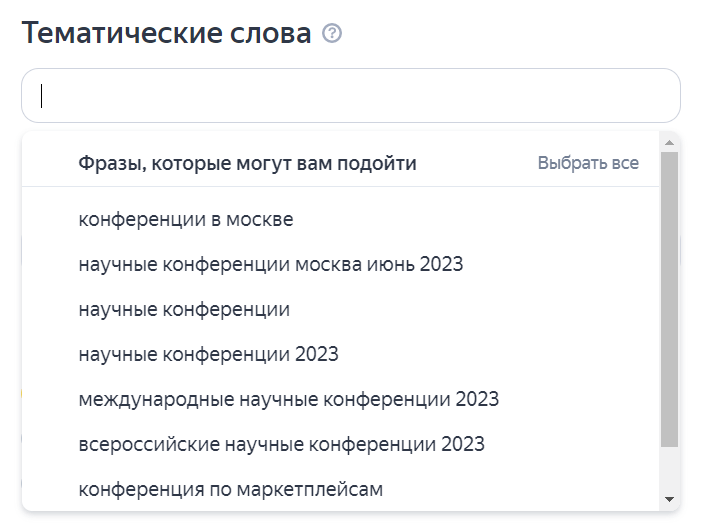This screenshot has height=528, width=701.
Task: Open the help tooltip beside Тематические слова
Action: [332, 34]
